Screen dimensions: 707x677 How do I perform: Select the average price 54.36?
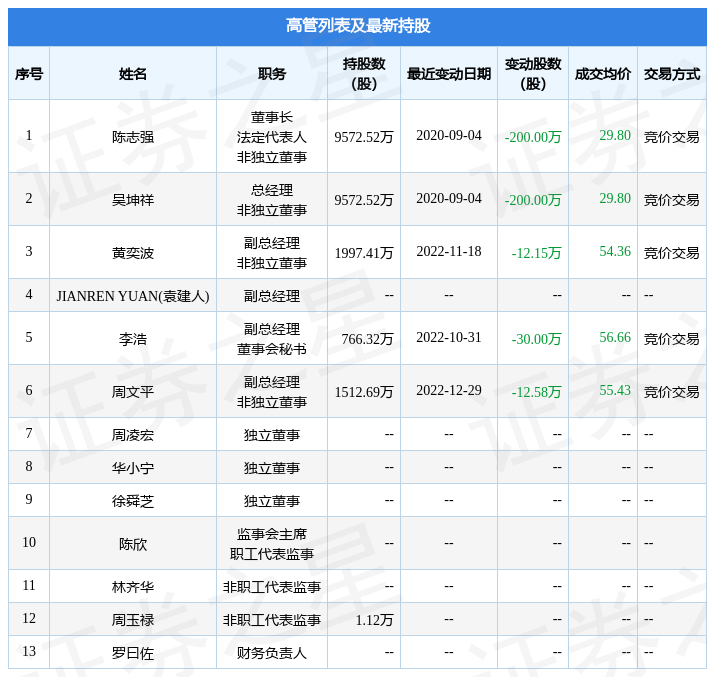(x=615, y=251)
